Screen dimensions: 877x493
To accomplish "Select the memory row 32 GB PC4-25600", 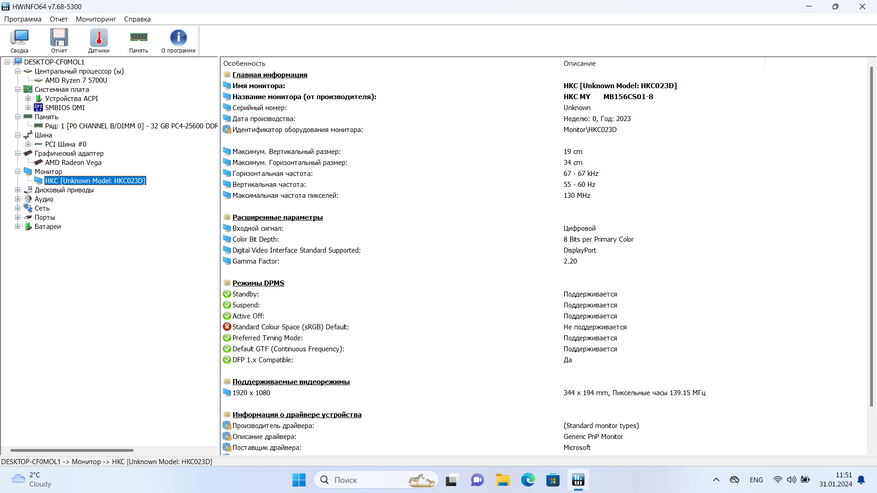I will coord(131,126).
